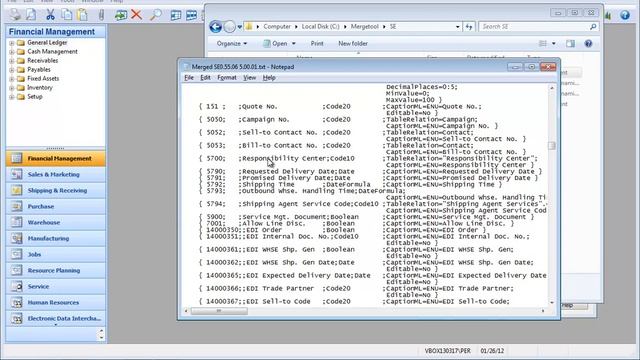
Task: Expand the General Ledger tree node
Action: 12,42
